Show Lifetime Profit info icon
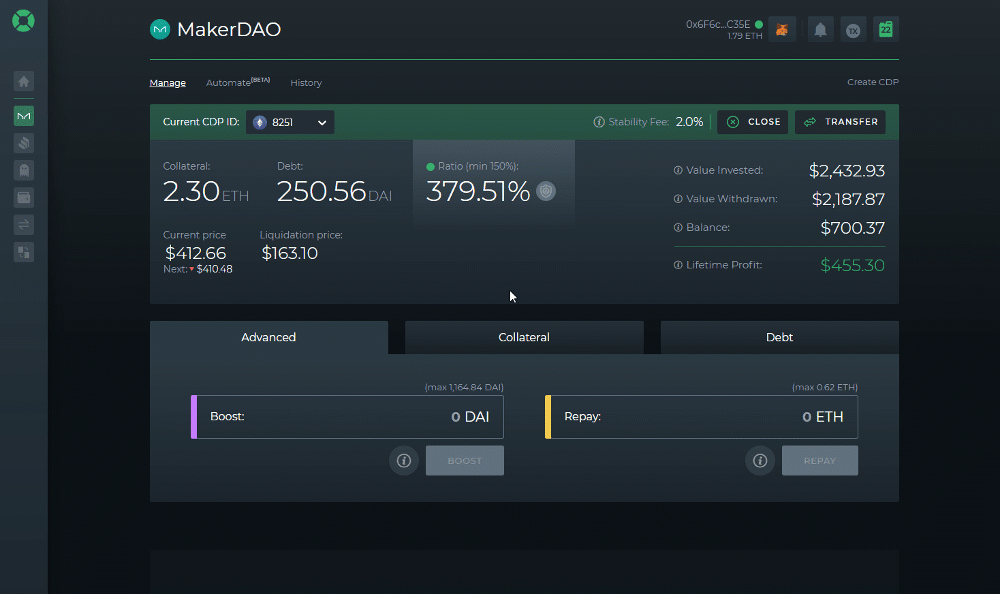1000x594 pixels. tap(678, 265)
